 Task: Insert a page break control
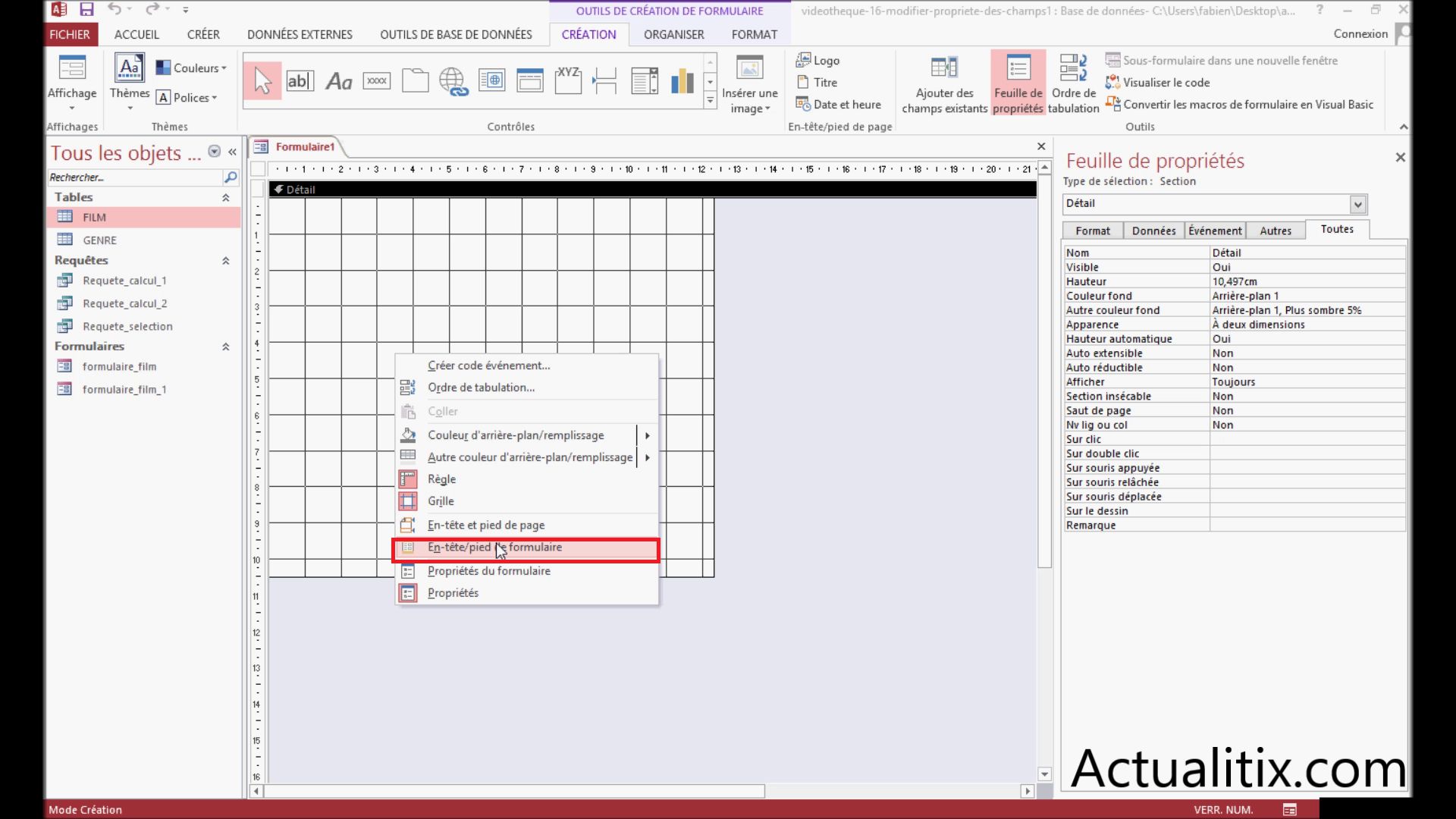605,81
